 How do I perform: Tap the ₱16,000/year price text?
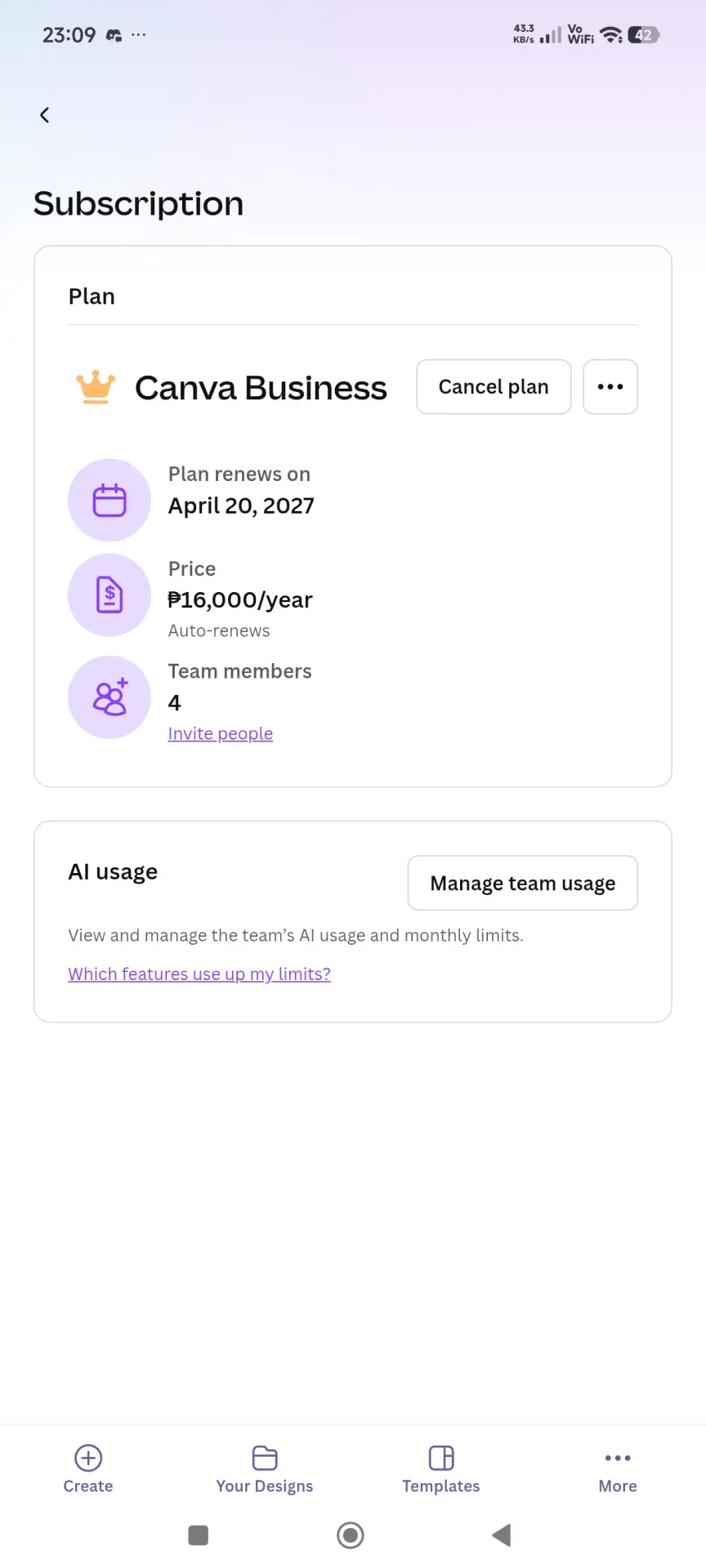[240, 600]
